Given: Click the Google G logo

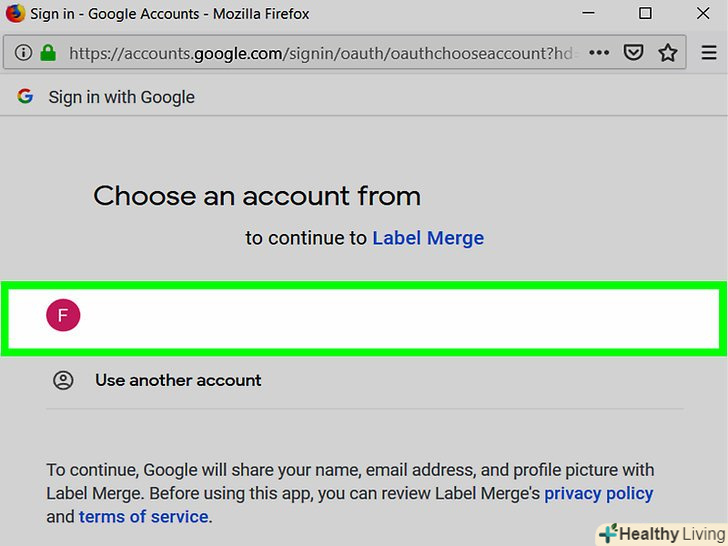Looking at the screenshot, I should [26, 97].
